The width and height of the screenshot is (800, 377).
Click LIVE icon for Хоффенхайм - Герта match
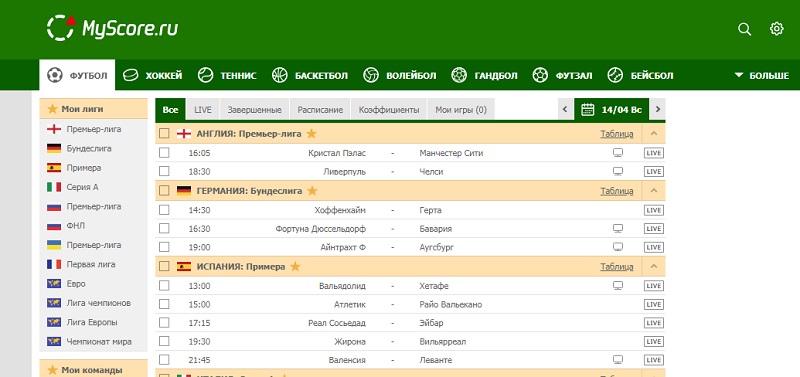point(654,210)
